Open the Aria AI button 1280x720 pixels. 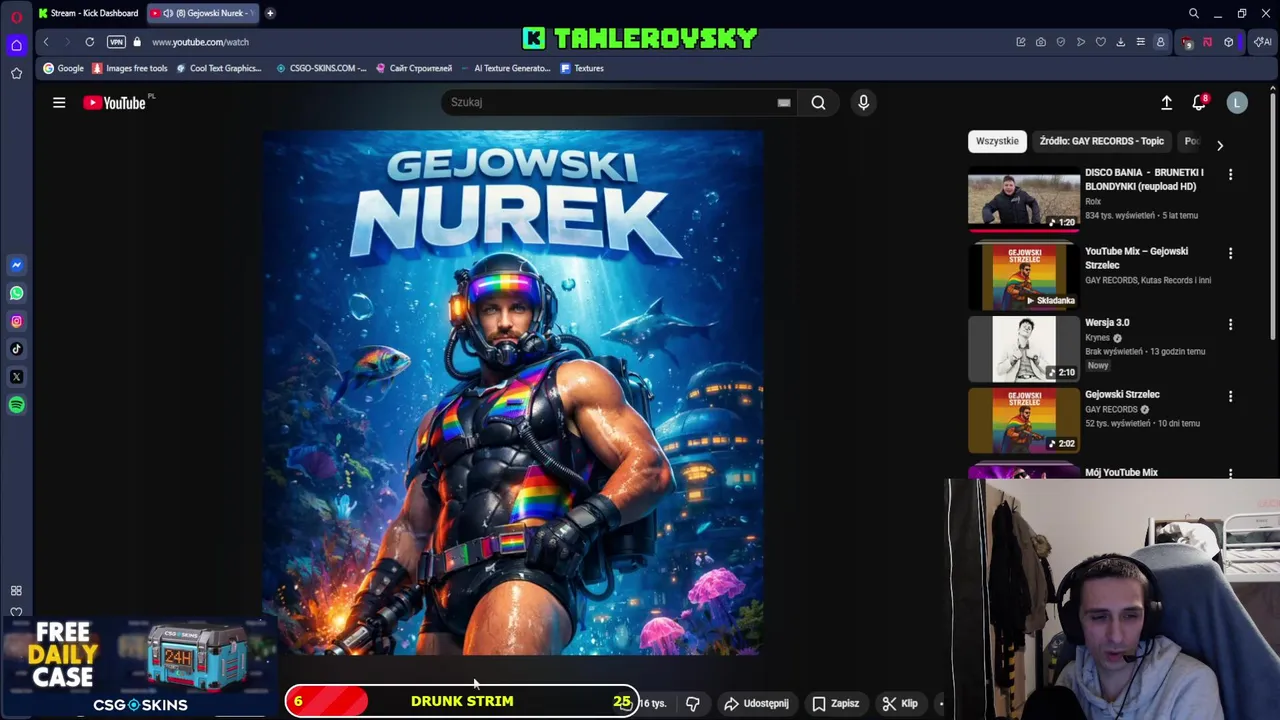[x=1263, y=42]
